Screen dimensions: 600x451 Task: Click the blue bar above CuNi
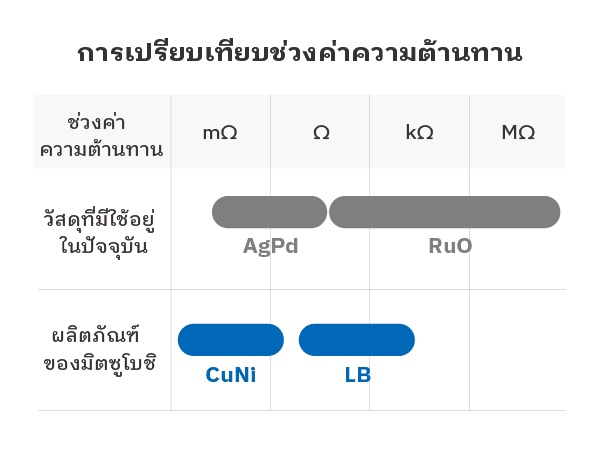pos(231,340)
